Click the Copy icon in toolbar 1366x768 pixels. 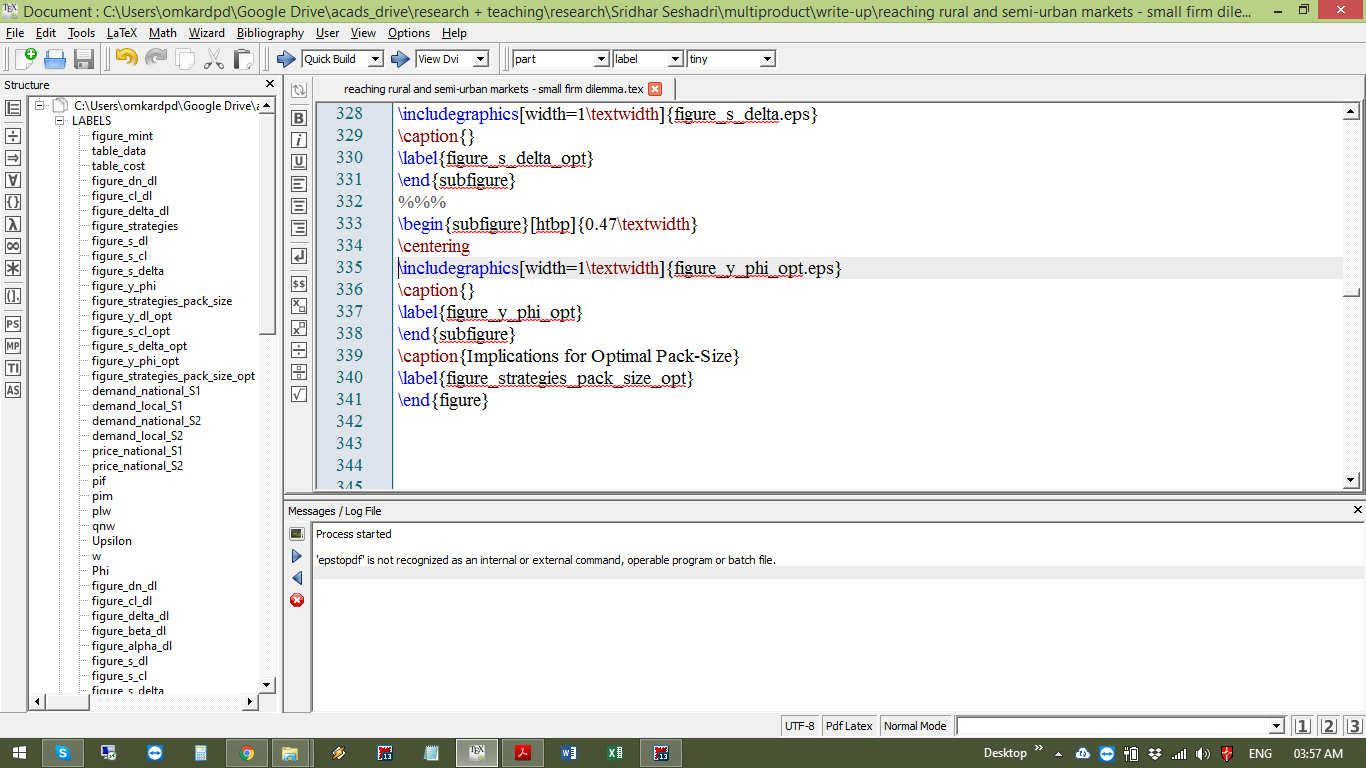tap(185, 59)
